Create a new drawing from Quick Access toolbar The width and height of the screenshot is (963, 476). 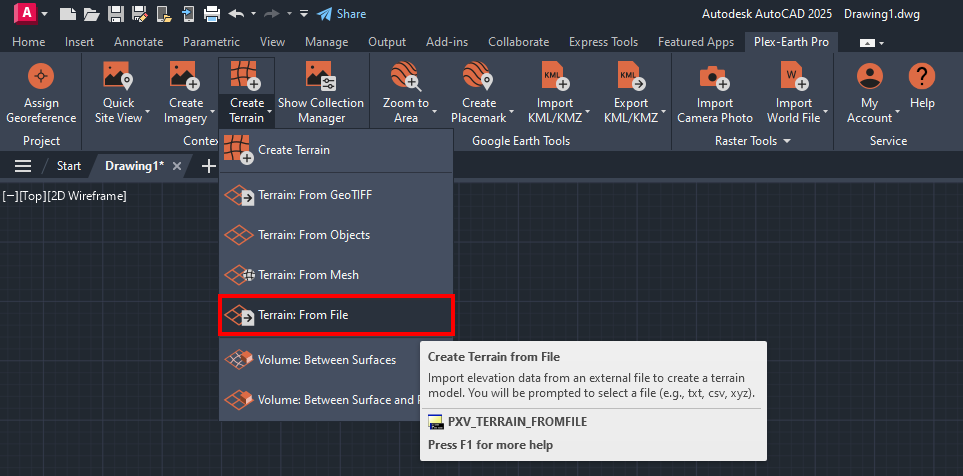click(67, 14)
